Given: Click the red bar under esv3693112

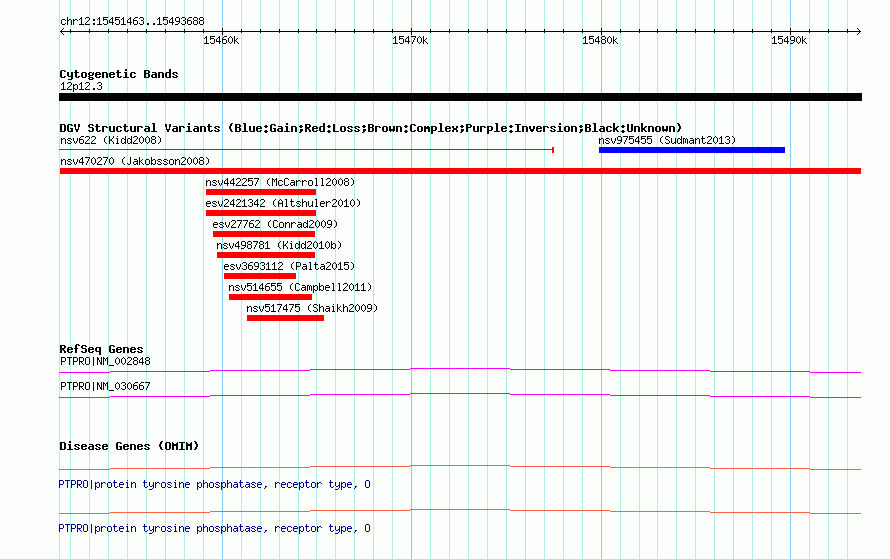Looking at the screenshot, I should point(260,276).
